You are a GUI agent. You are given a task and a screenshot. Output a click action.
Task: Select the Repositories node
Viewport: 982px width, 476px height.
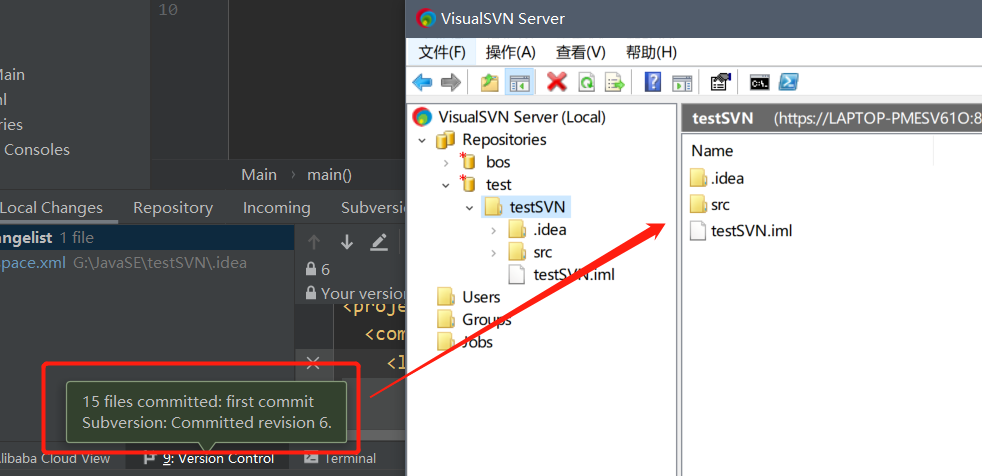[504, 140]
